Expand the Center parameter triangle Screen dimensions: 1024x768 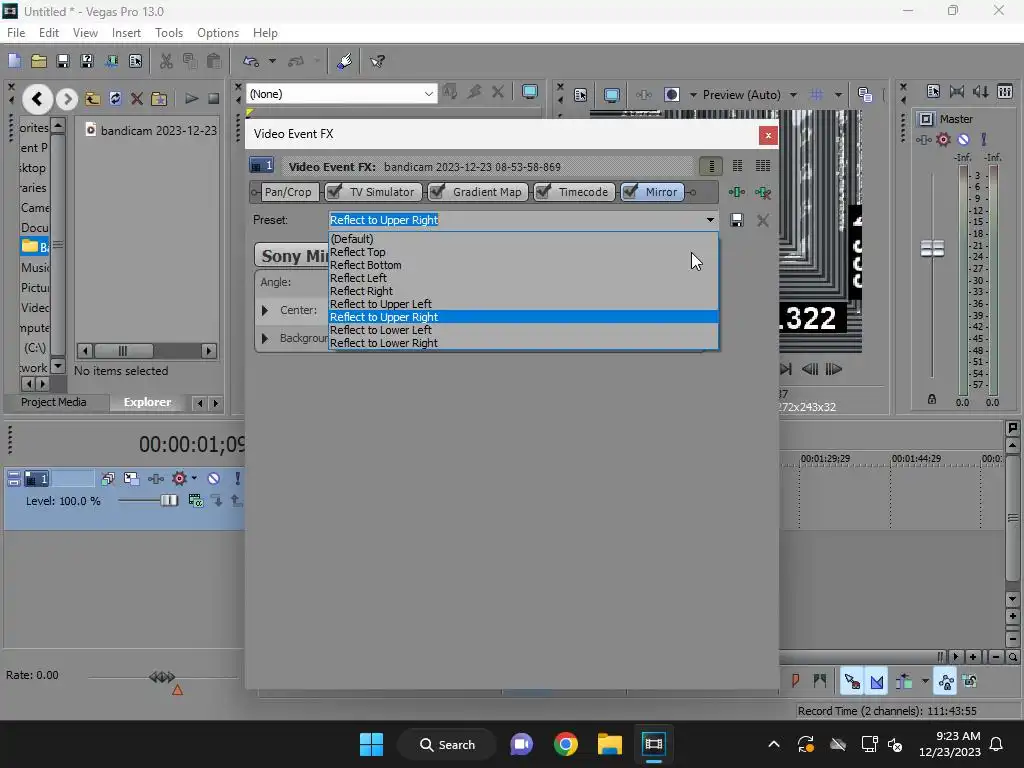tap(264, 310)
